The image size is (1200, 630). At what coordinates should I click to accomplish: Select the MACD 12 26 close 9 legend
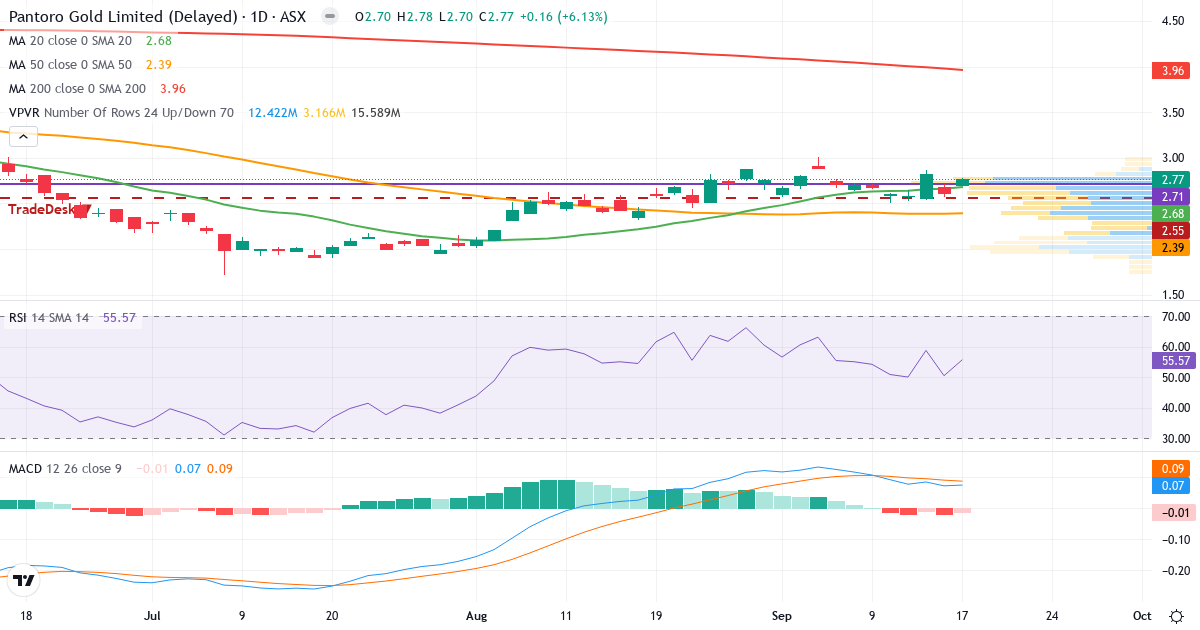coord(65,468)
